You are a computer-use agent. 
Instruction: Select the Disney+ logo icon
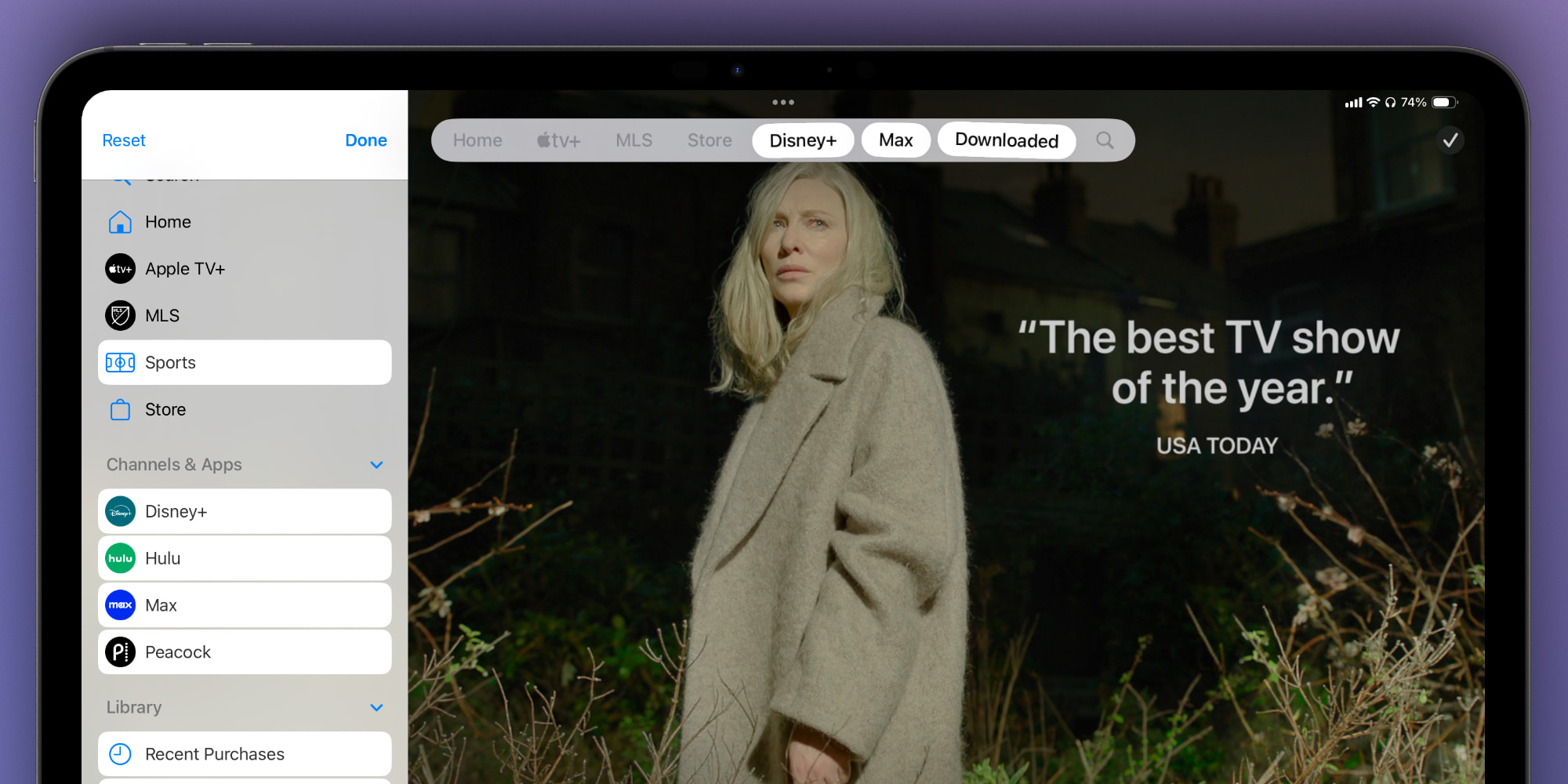point(120,511)
